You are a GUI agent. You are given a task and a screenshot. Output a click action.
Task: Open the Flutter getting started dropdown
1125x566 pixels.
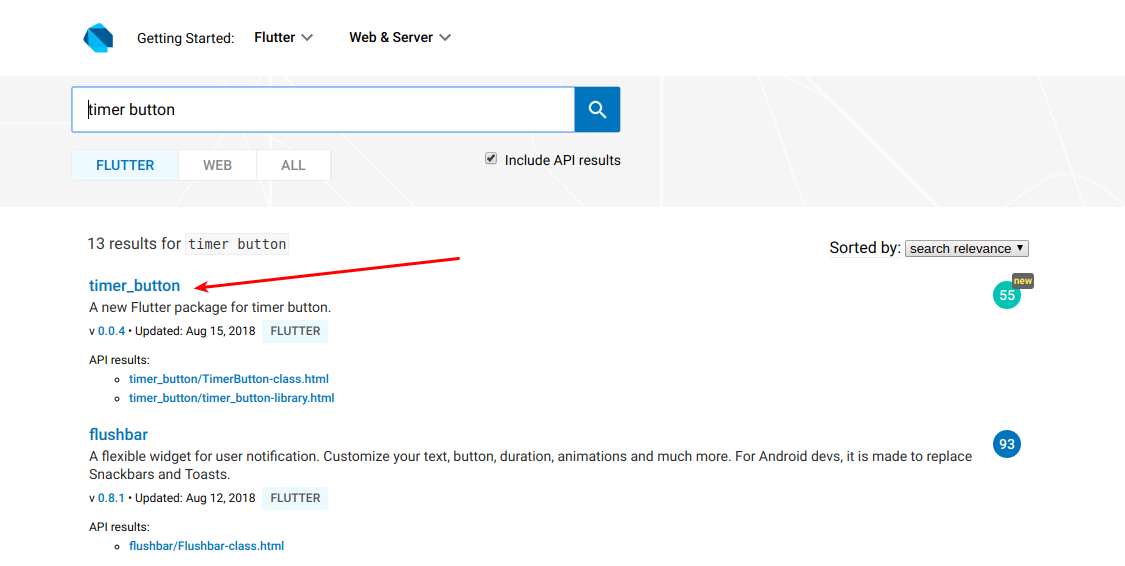pyautogui.click(x=283, y=38)
